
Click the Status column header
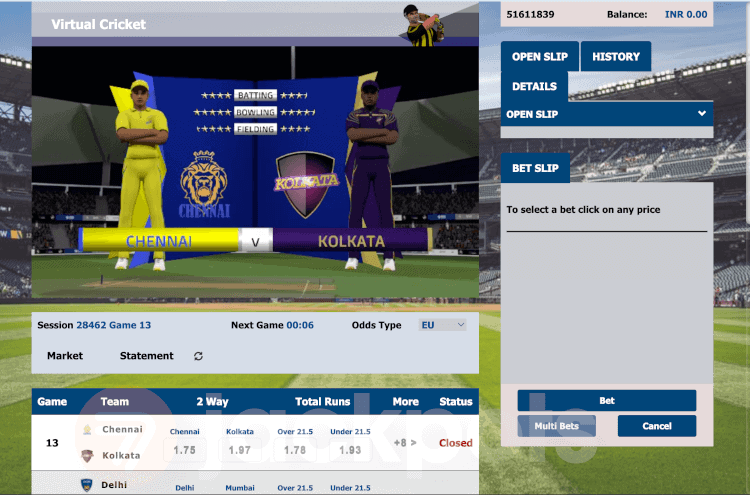click(x=456, y=402)
